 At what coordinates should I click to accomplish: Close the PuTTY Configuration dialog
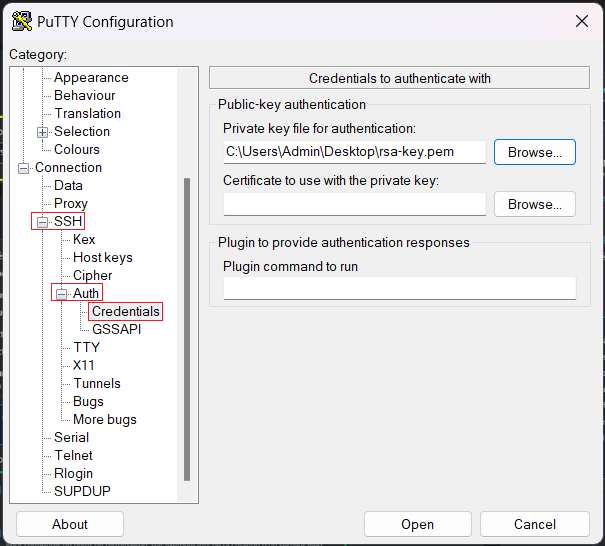(x=582, y=21)
